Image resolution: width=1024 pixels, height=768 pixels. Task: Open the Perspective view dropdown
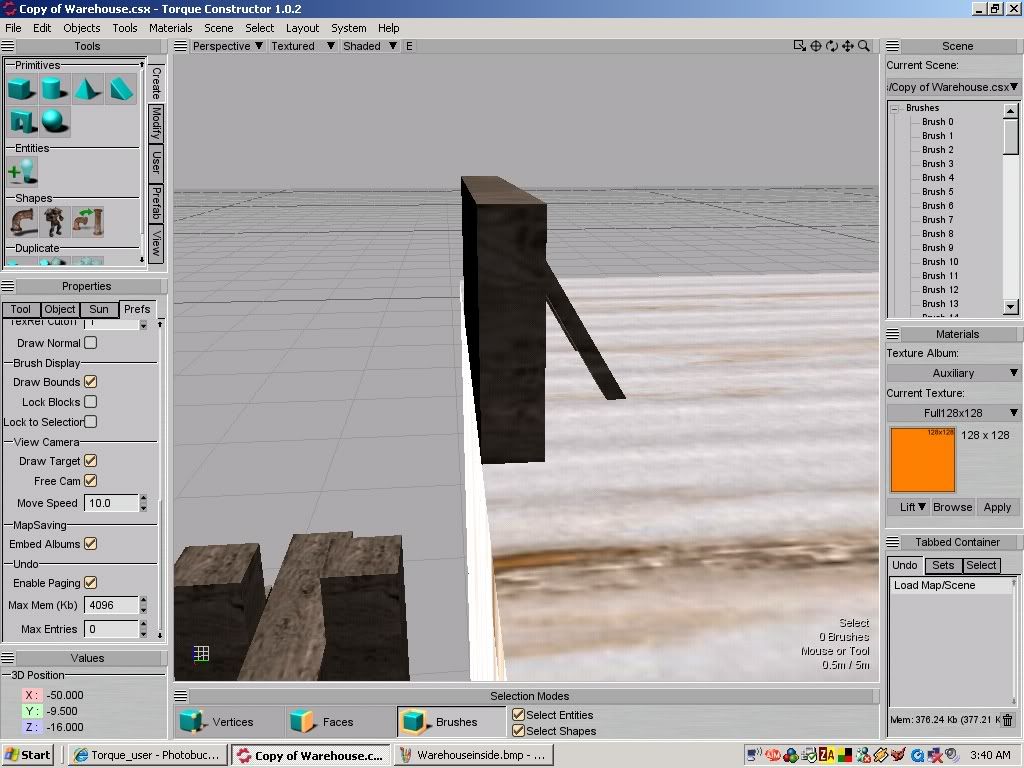[x=227, y=46]
